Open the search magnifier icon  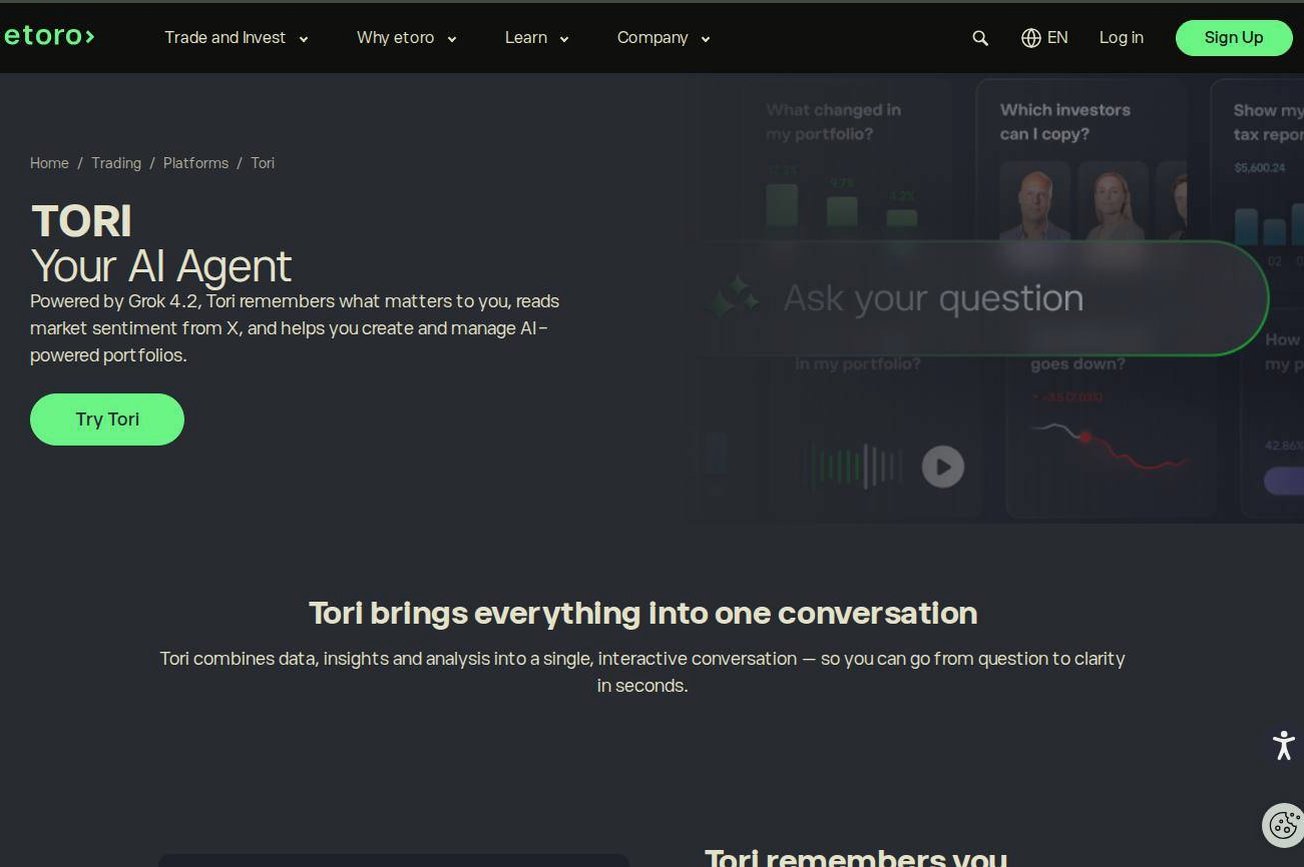(x=980, y=38)
